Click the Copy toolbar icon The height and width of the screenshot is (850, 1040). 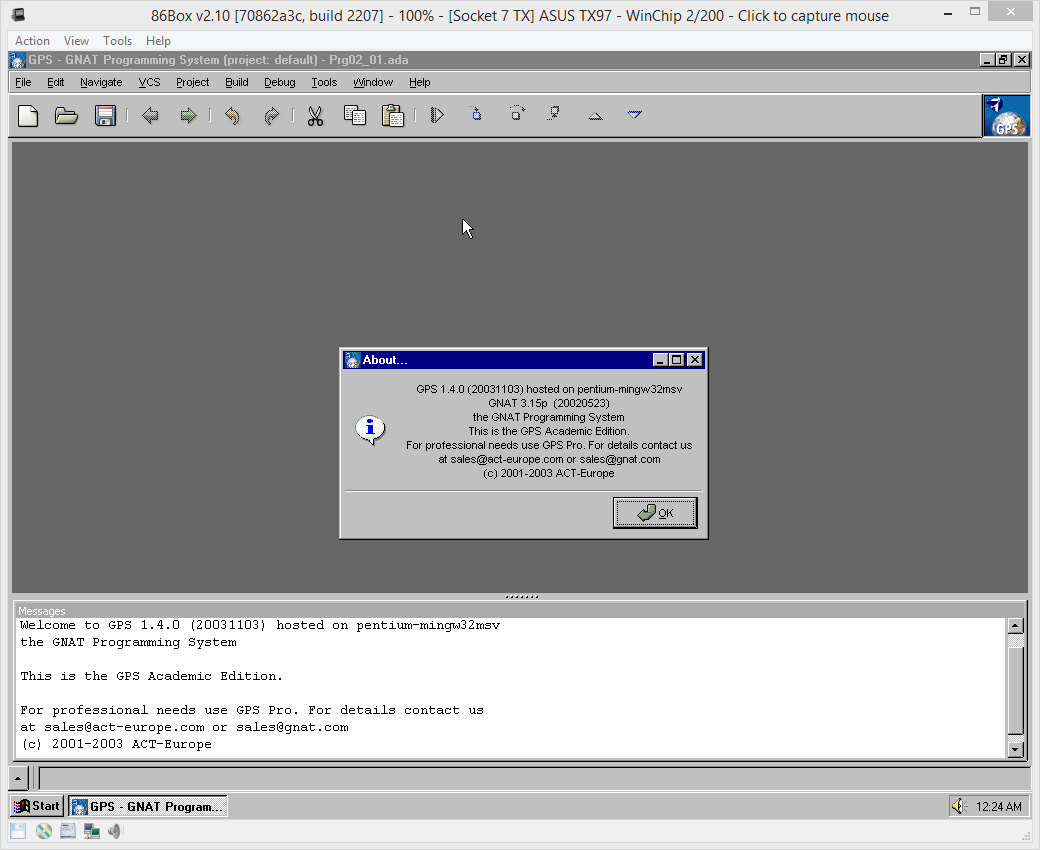click(x=354, y=116)
